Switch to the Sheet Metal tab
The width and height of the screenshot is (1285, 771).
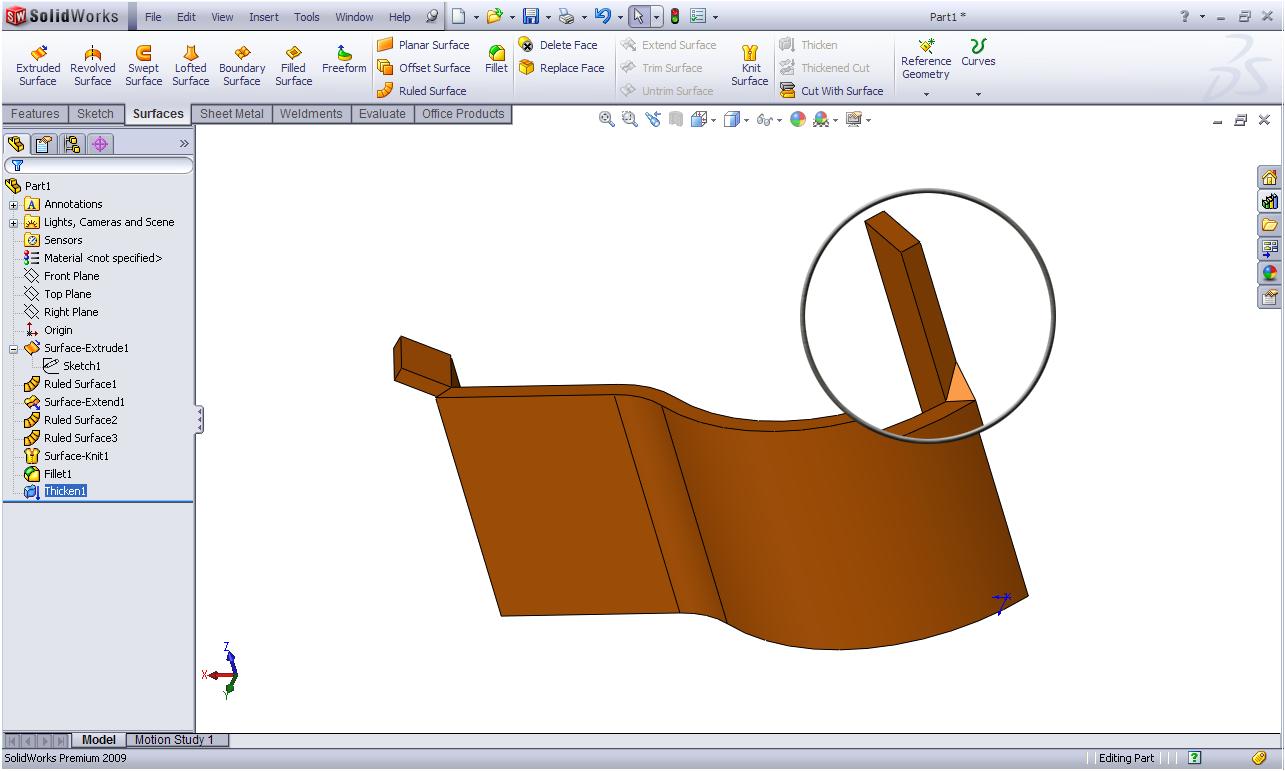[x=232, y=114]
